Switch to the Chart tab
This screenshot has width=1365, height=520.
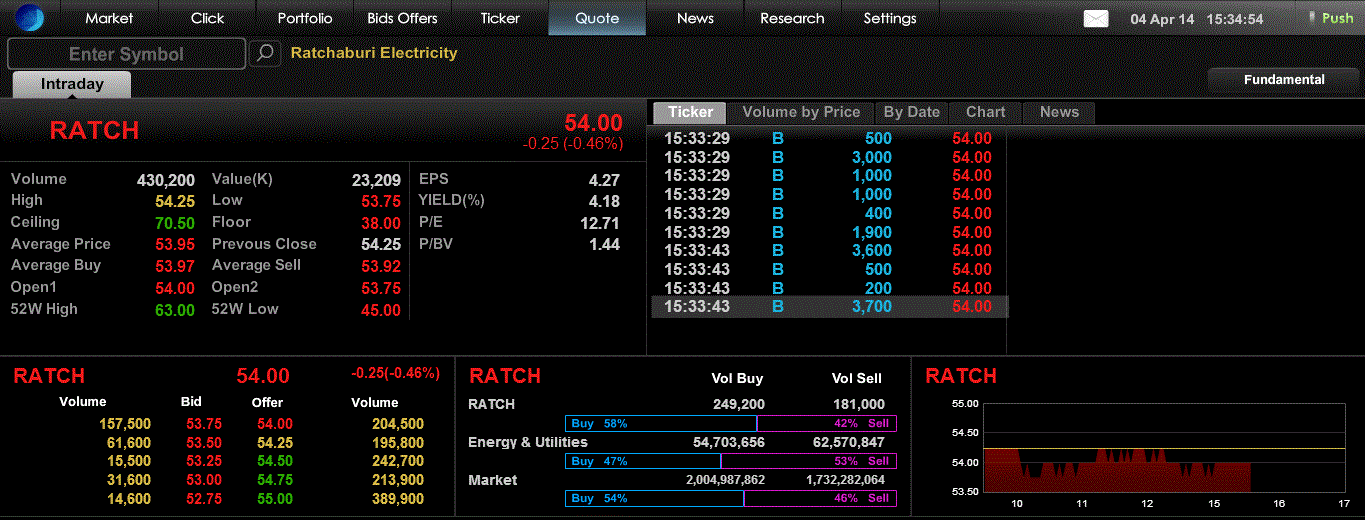click(x=985, y=112)
